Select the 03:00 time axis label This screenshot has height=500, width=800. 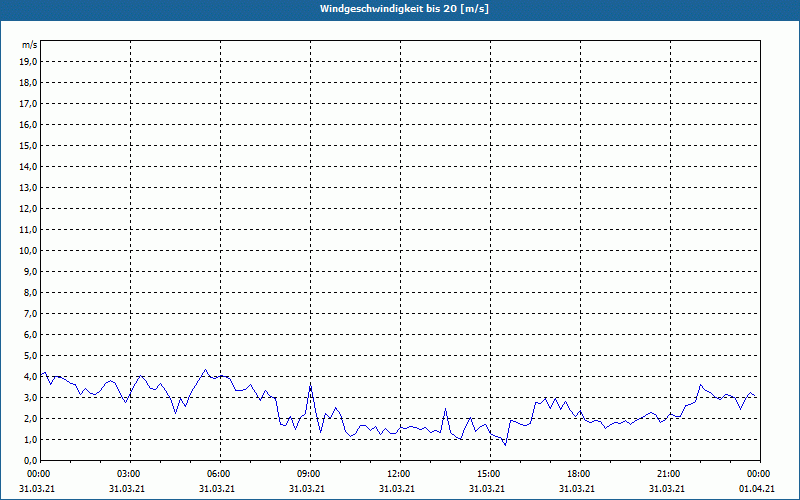coord(129,473)
